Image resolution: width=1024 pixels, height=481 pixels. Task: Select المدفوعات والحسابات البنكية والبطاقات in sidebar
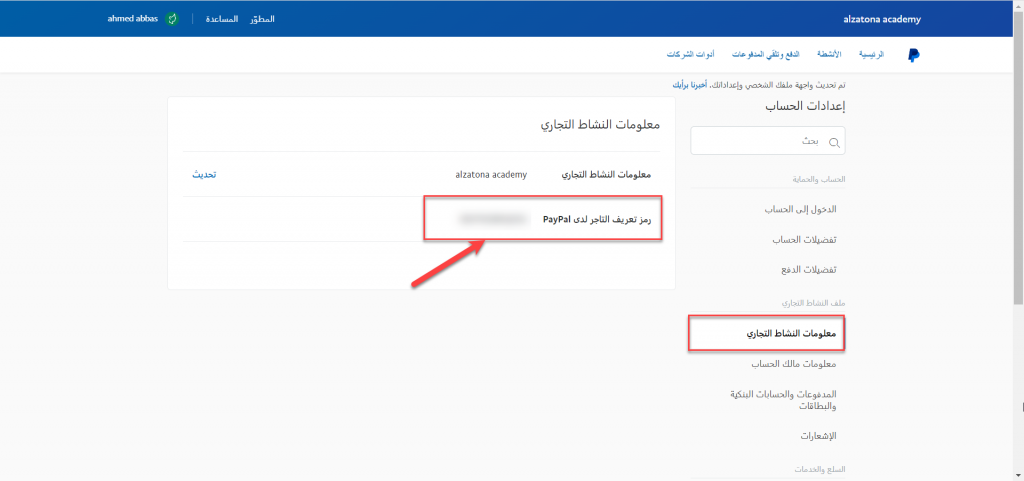[782, 399]
